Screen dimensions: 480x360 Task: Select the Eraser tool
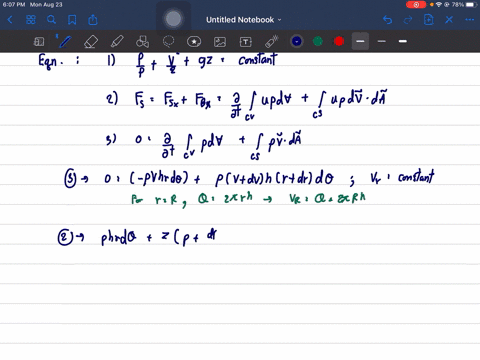coord(91,42)
